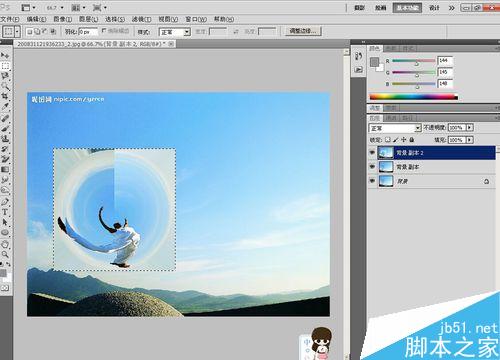Open the opacity slider arrow

tap(470, 128)
